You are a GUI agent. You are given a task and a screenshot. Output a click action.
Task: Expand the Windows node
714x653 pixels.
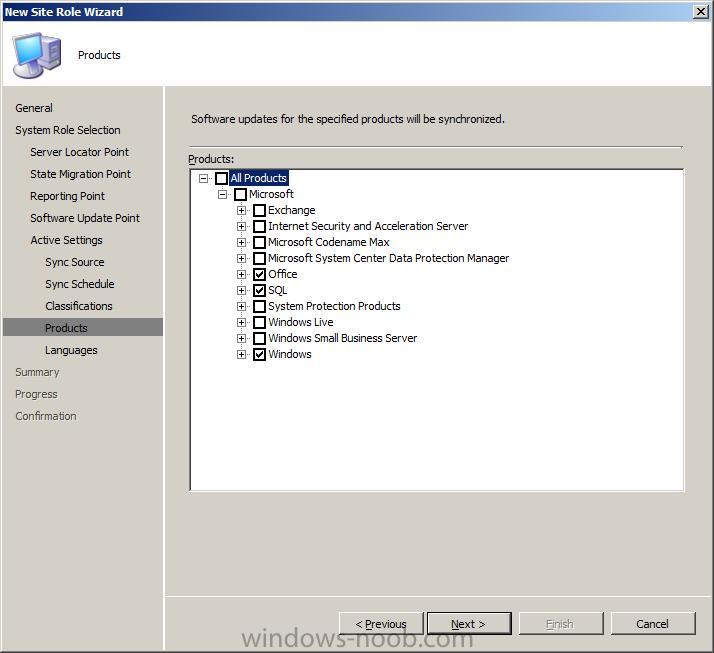[x=241, y=354]
